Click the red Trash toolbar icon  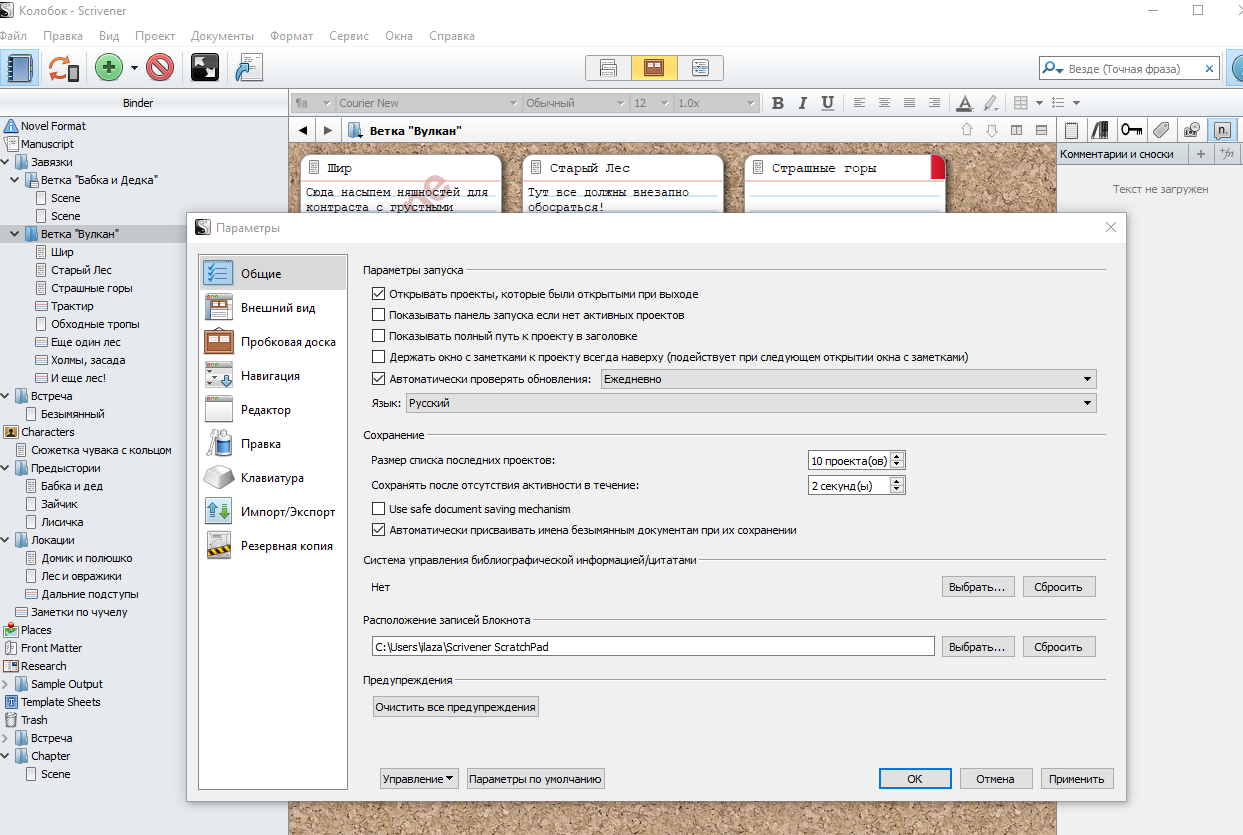(160, 67)
